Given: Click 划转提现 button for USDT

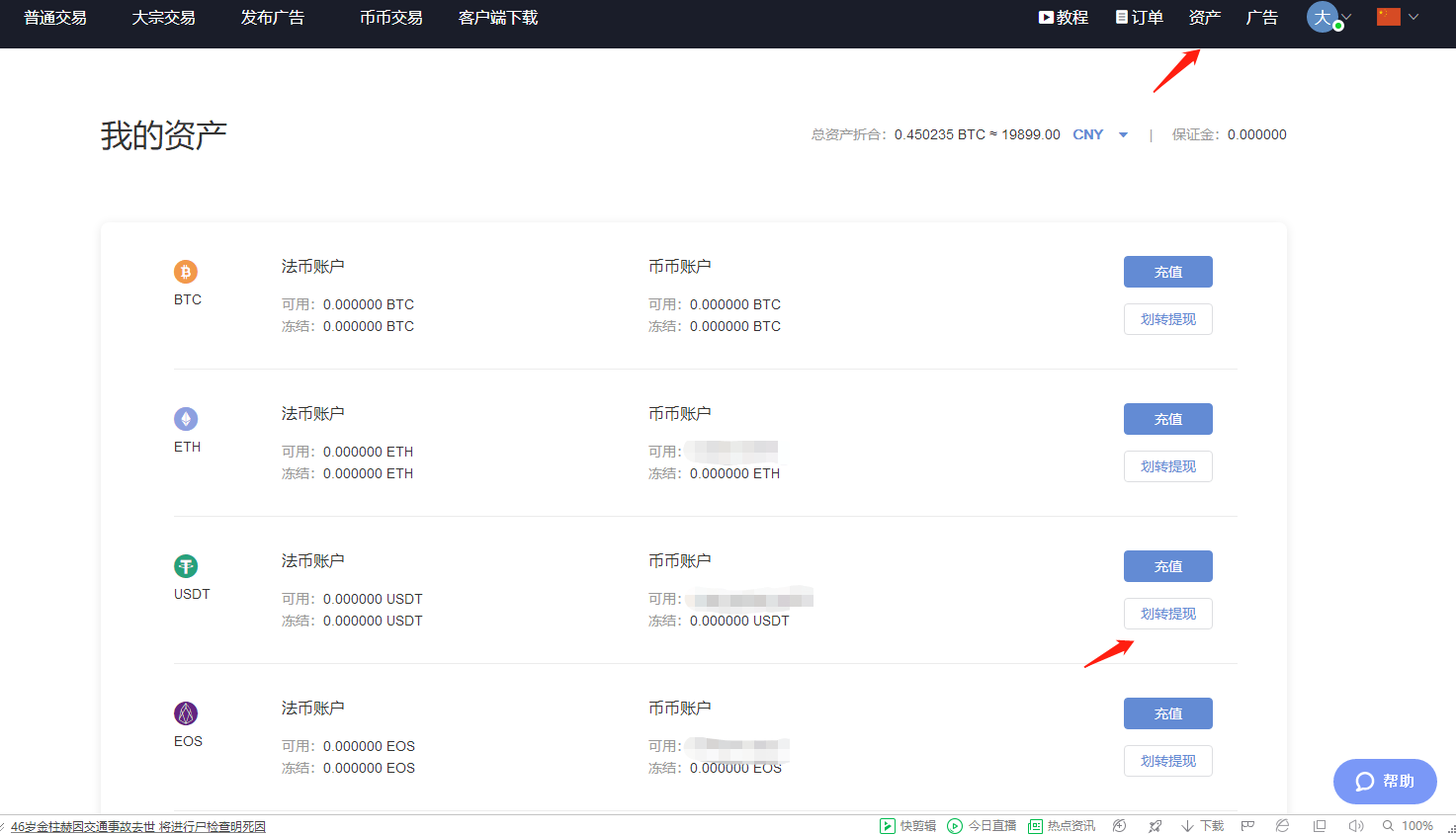Looking at the screenshot, I should 1167,614.
